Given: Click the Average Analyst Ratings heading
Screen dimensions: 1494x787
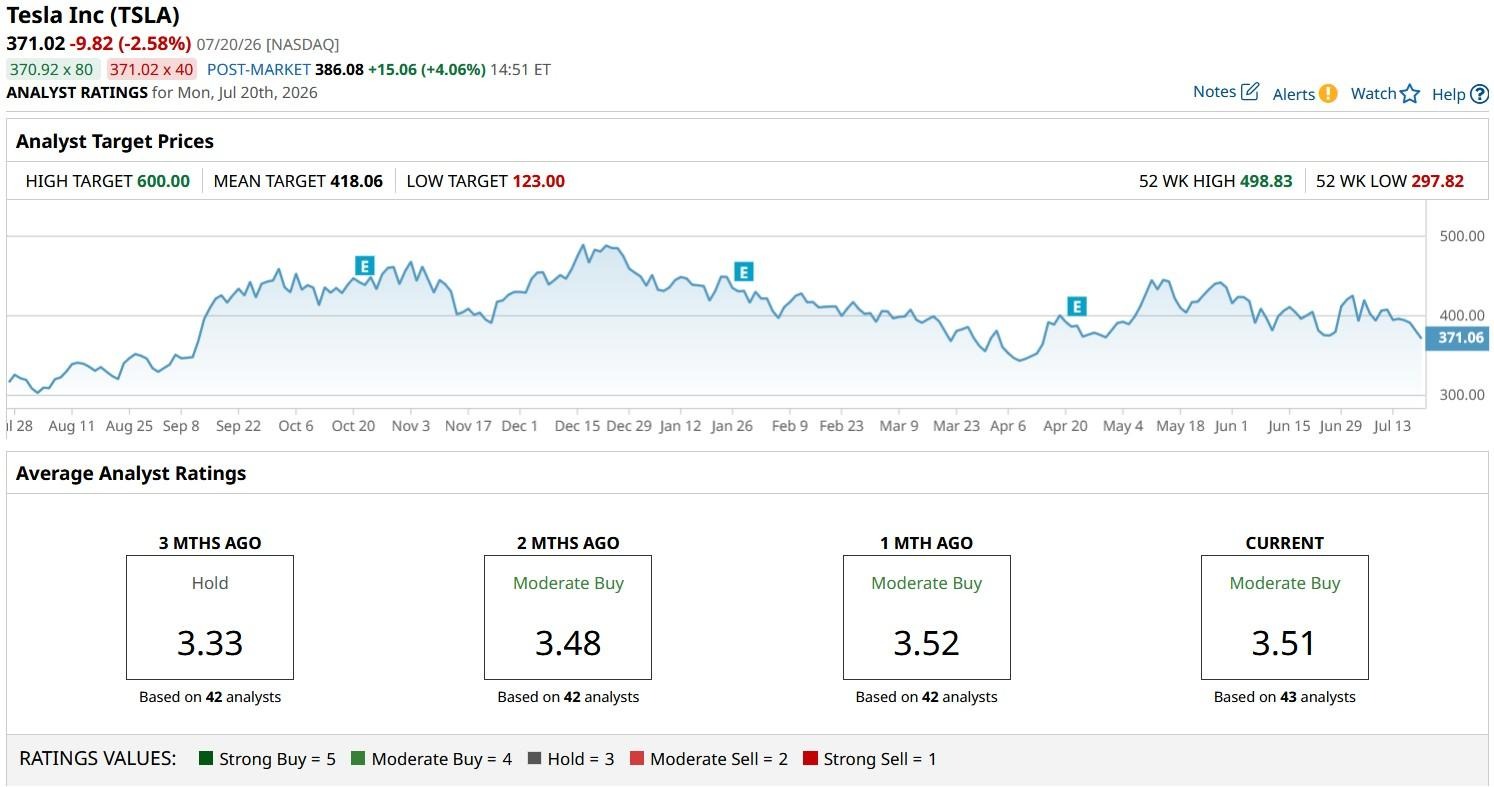Looking at the screenshot, I should click(131, 473).
